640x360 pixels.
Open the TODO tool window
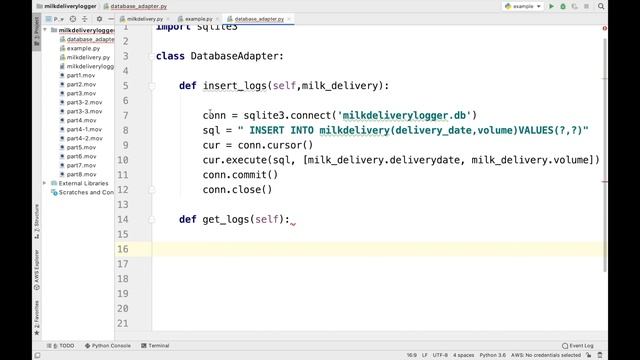60,346
